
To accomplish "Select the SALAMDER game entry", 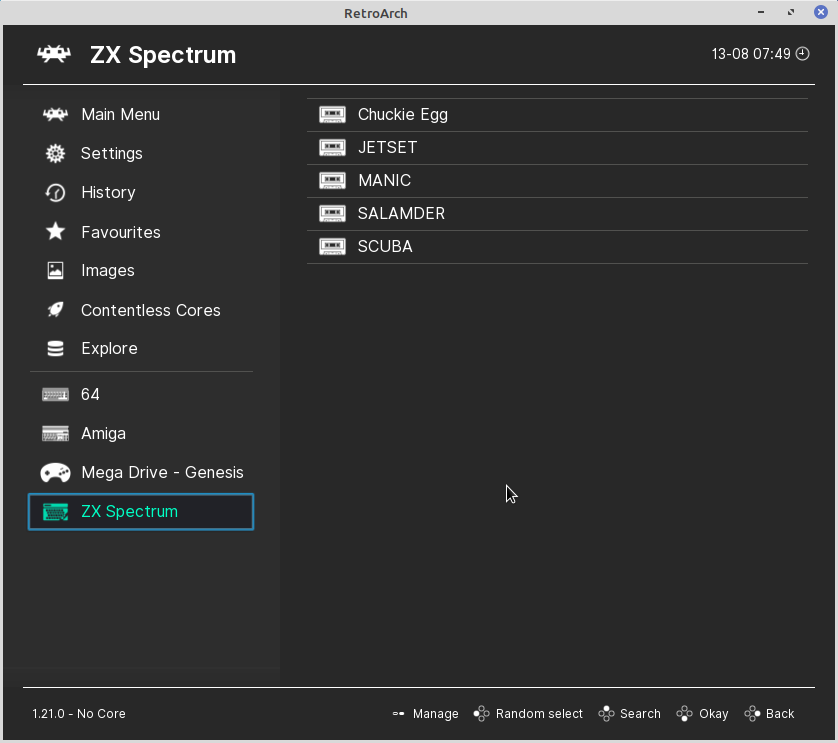I will 402,213.
